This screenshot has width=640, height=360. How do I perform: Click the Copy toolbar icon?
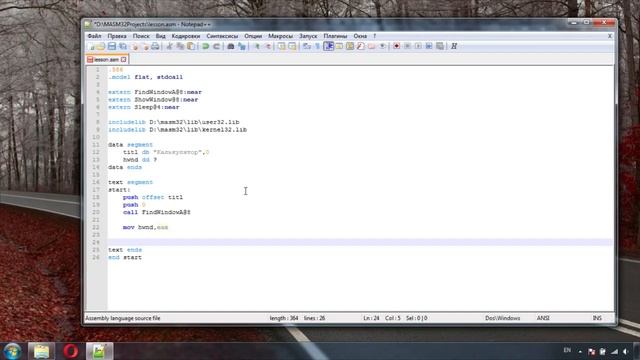(x=180, y=47)
